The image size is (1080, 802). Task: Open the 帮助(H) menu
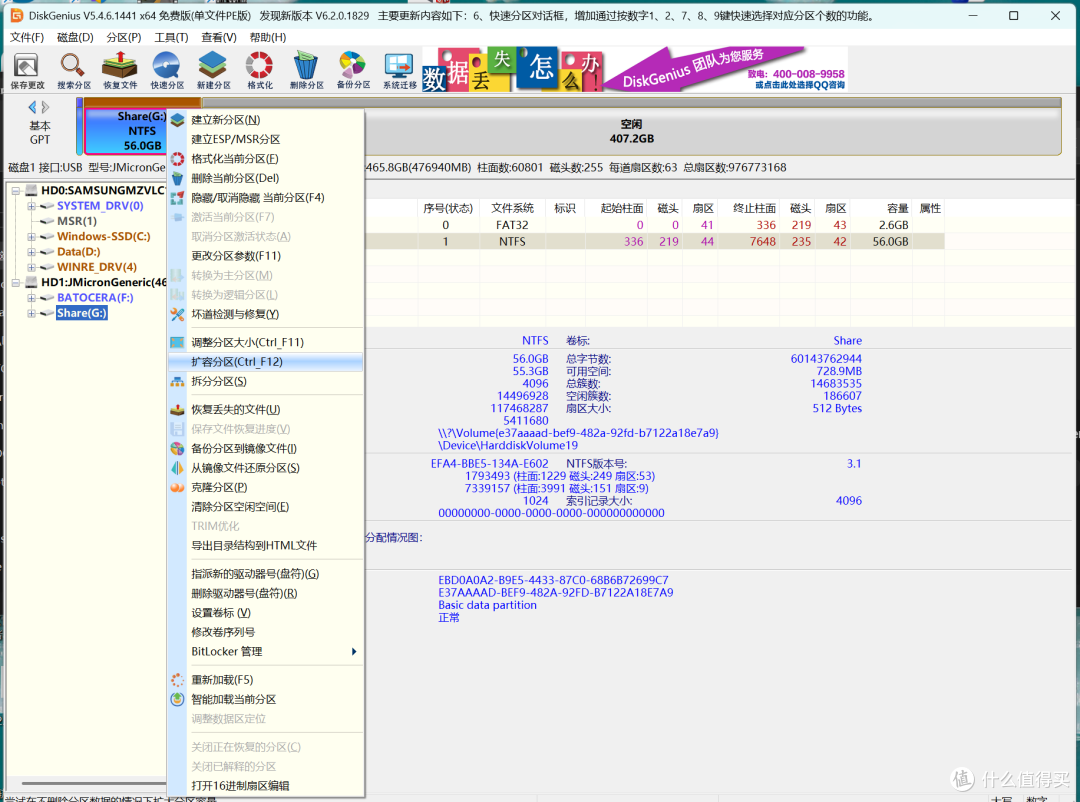(268, 37)
